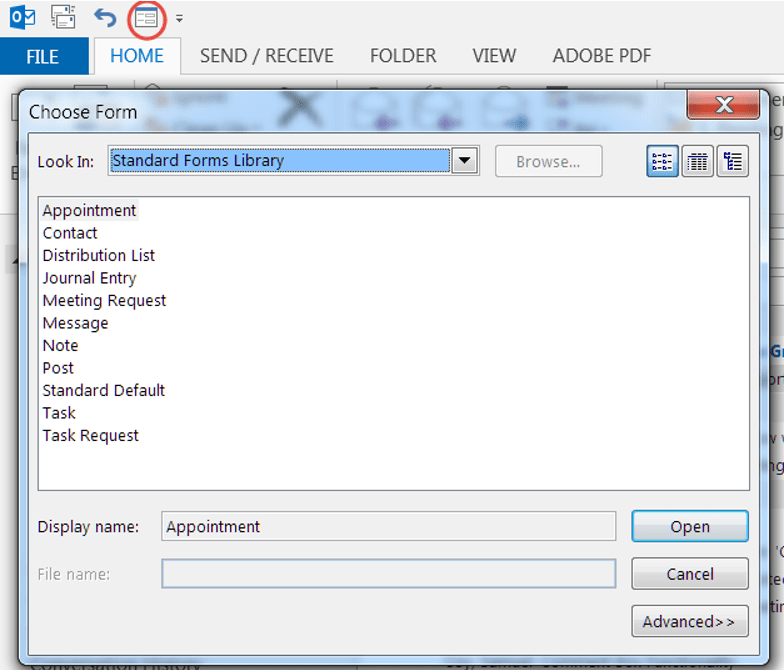Screen dimensions: 784x670
Task: Select Post form in list
Action: pyautogui.click(x=58, y=368)
